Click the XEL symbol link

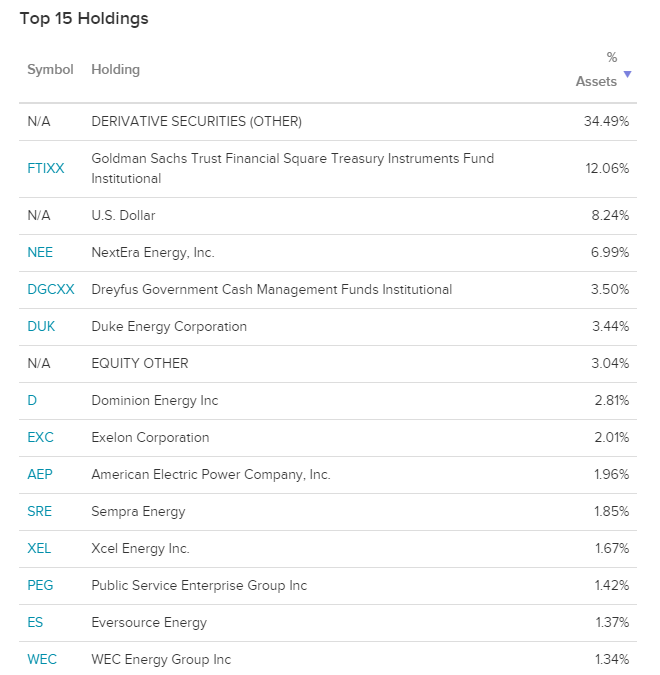(x=39, y=548)
